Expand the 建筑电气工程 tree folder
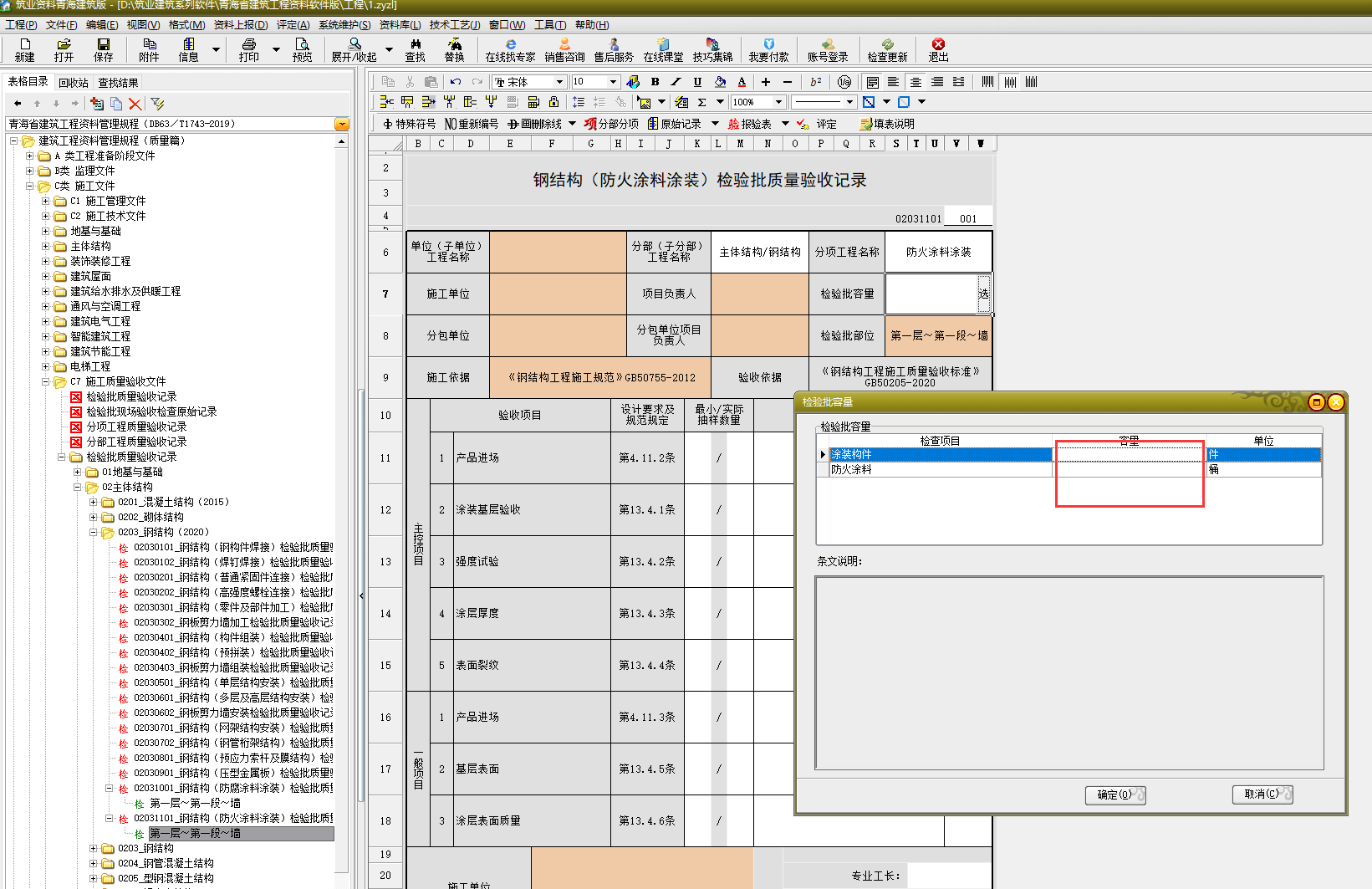Viewport: 1372px width, 889px height. click(46, 322)
